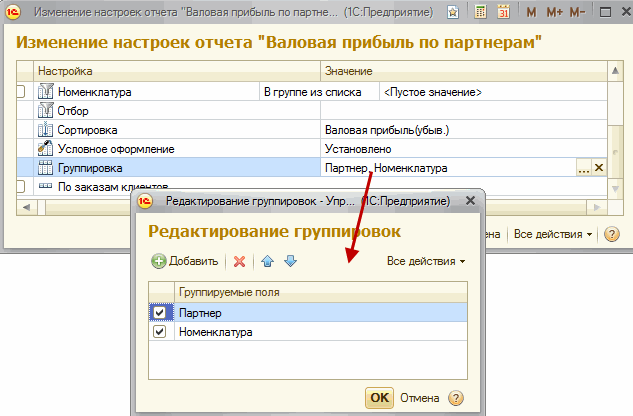The width and height of the screenshot is (633, 416).
Task: Click the 1C logo in main title bar
Action: [x=13, y=13]
